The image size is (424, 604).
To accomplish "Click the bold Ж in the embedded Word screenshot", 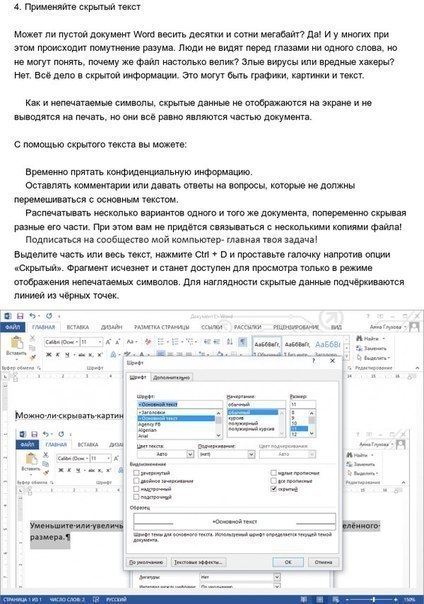I will [61, 470].
